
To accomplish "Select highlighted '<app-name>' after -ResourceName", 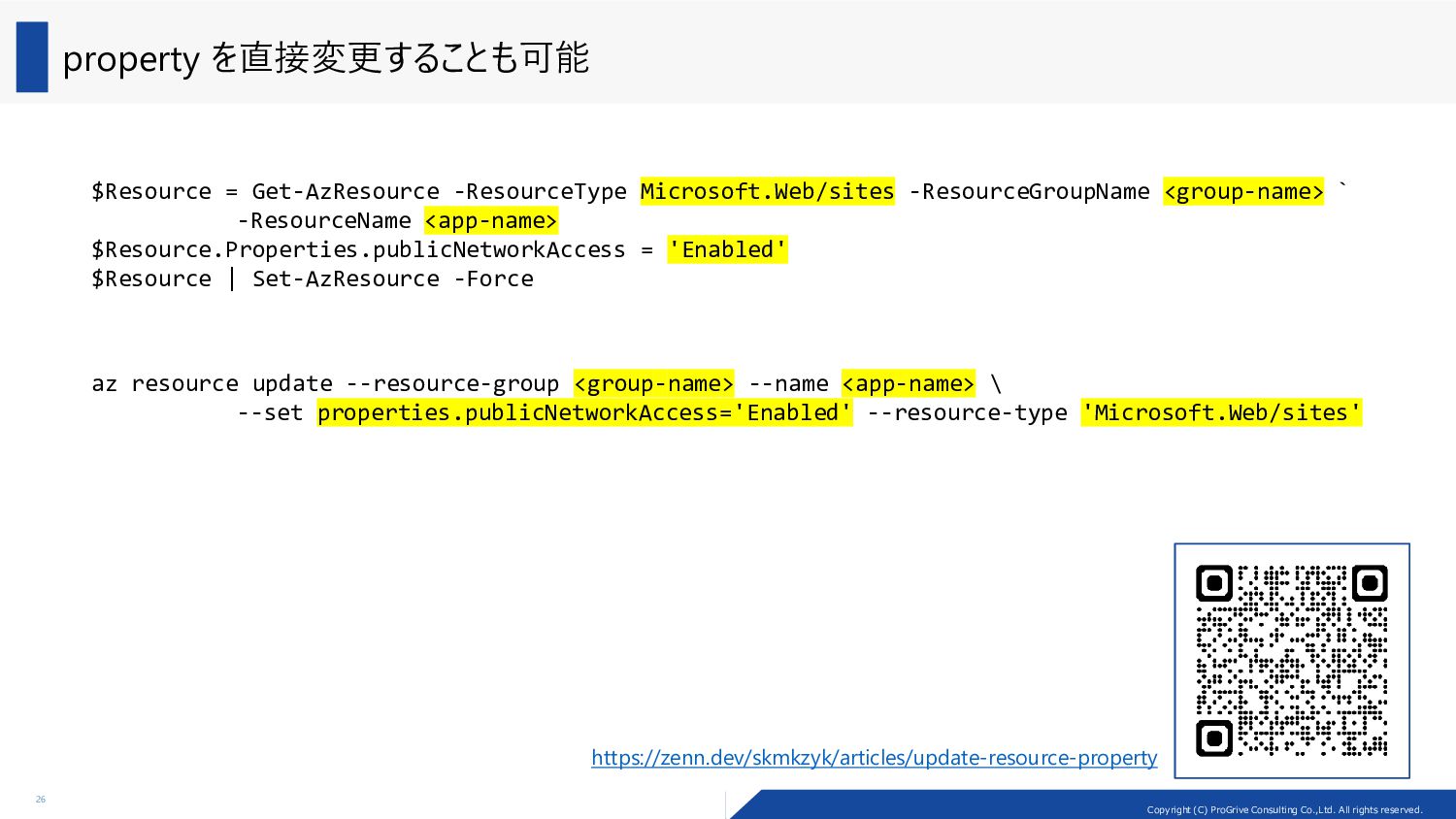I will (x=491, y=221).
